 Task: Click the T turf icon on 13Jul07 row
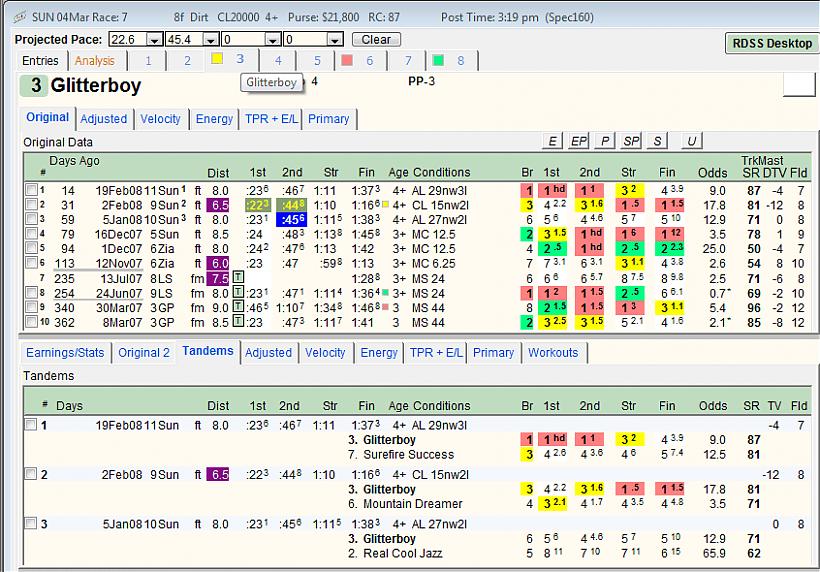pos(237,277)
